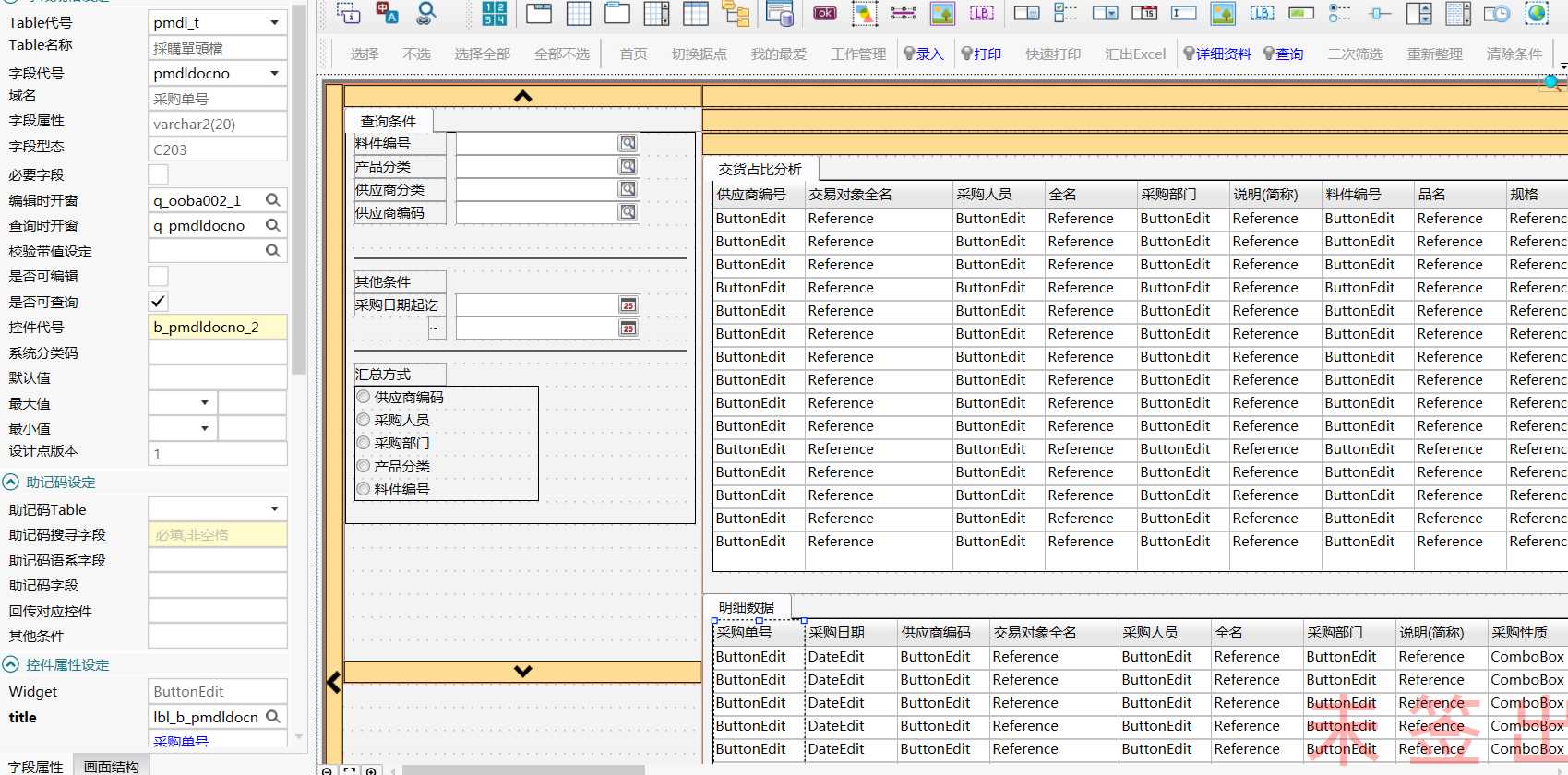The width and height of the screenshot is (1568, 775).
Task: Collapse the 助记码设定 section
Action: [11, 482]
